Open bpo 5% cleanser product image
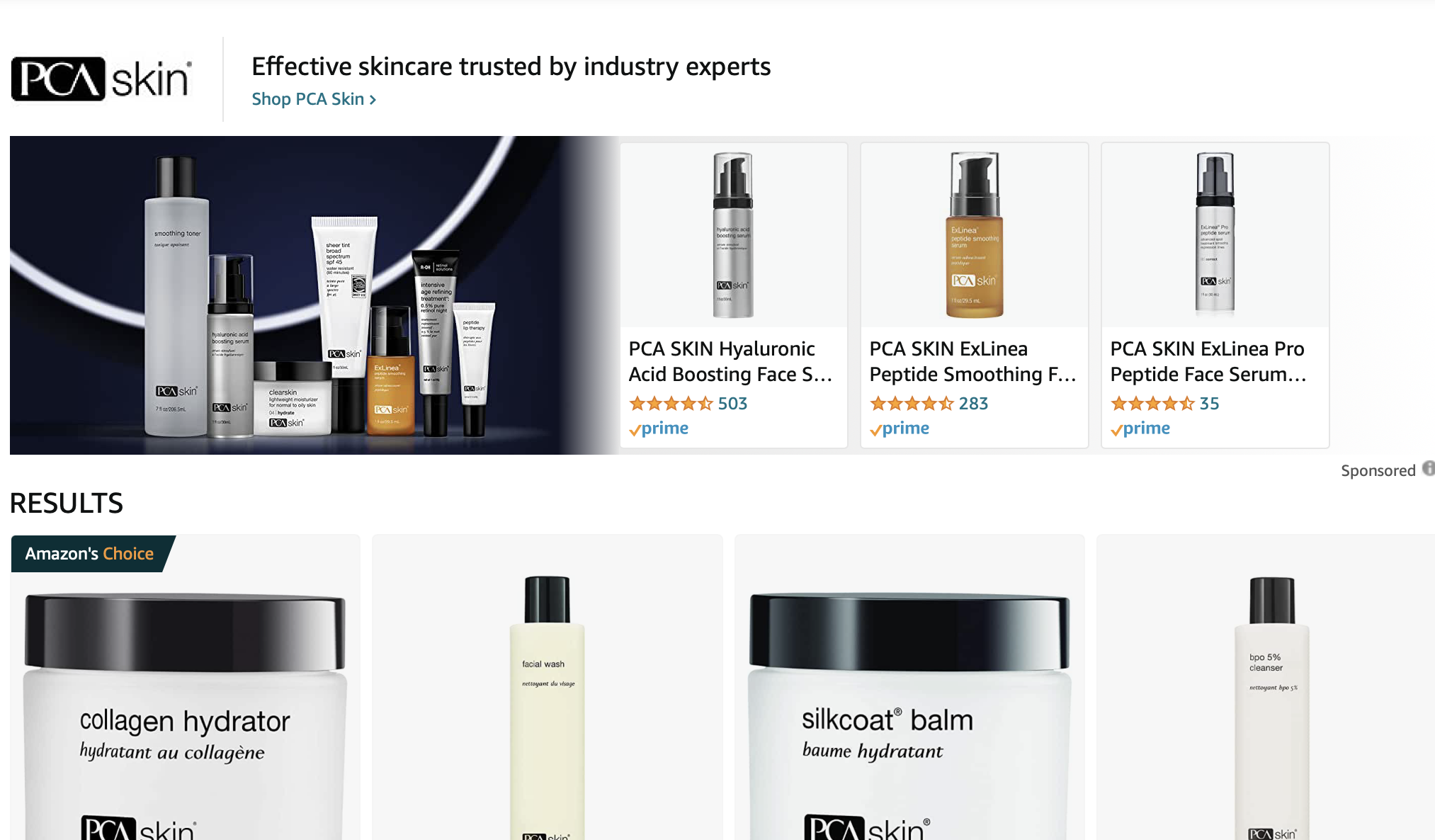This screenshot has width=1435, height=840. (x=1272, y=708)
